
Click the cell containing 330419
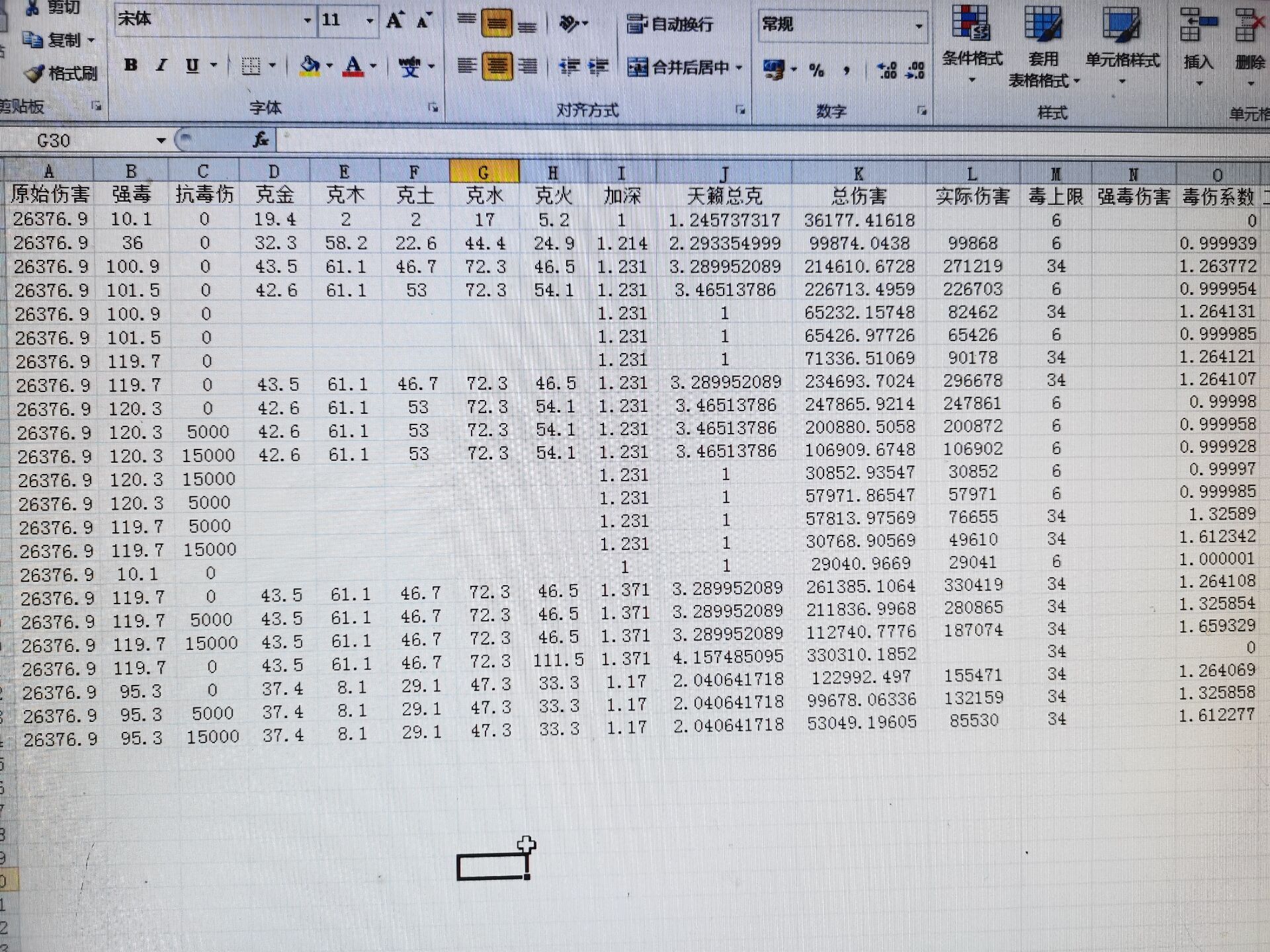[973, 584]
